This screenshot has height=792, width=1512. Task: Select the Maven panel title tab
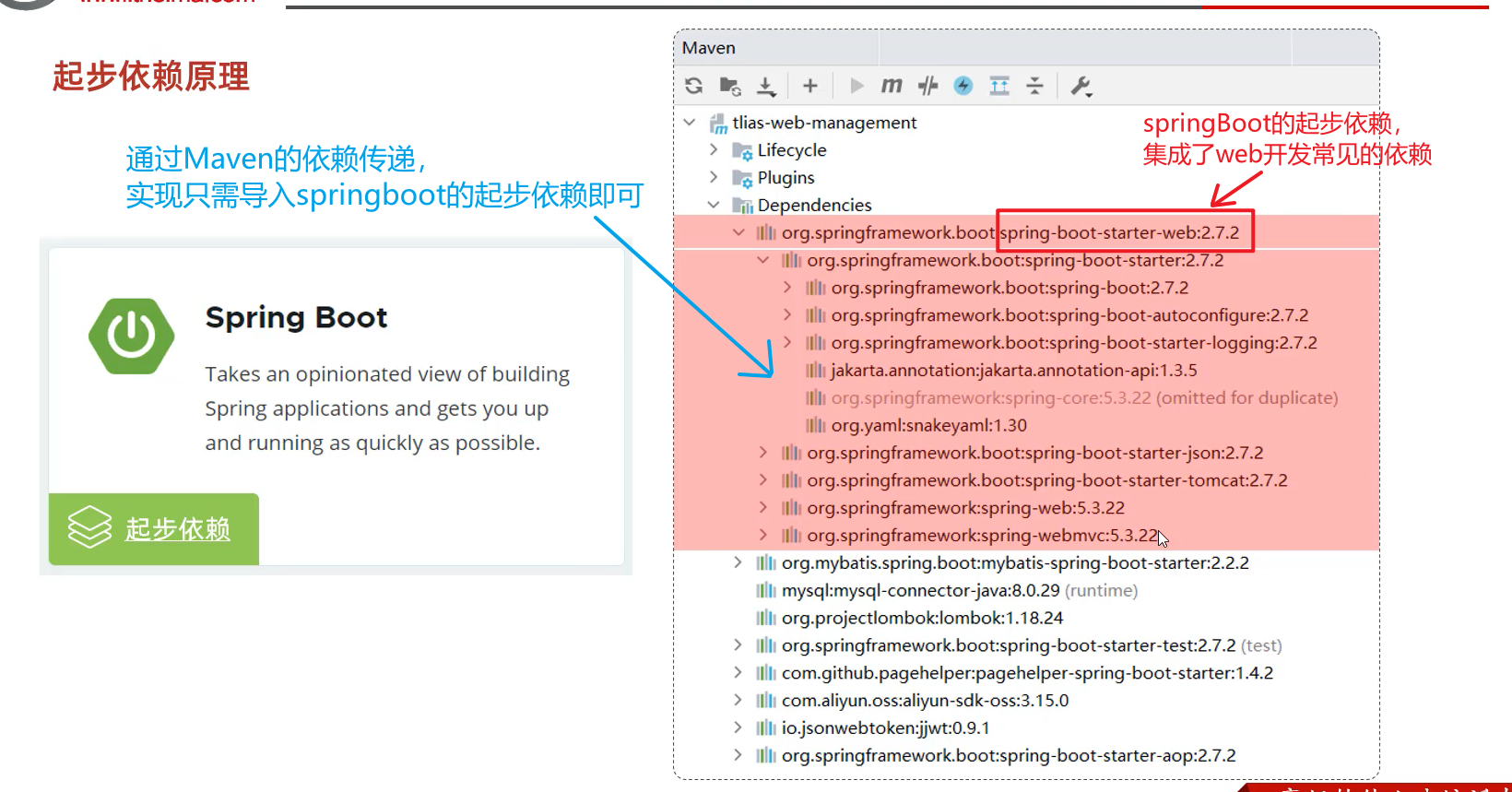[x=709, y=48]
